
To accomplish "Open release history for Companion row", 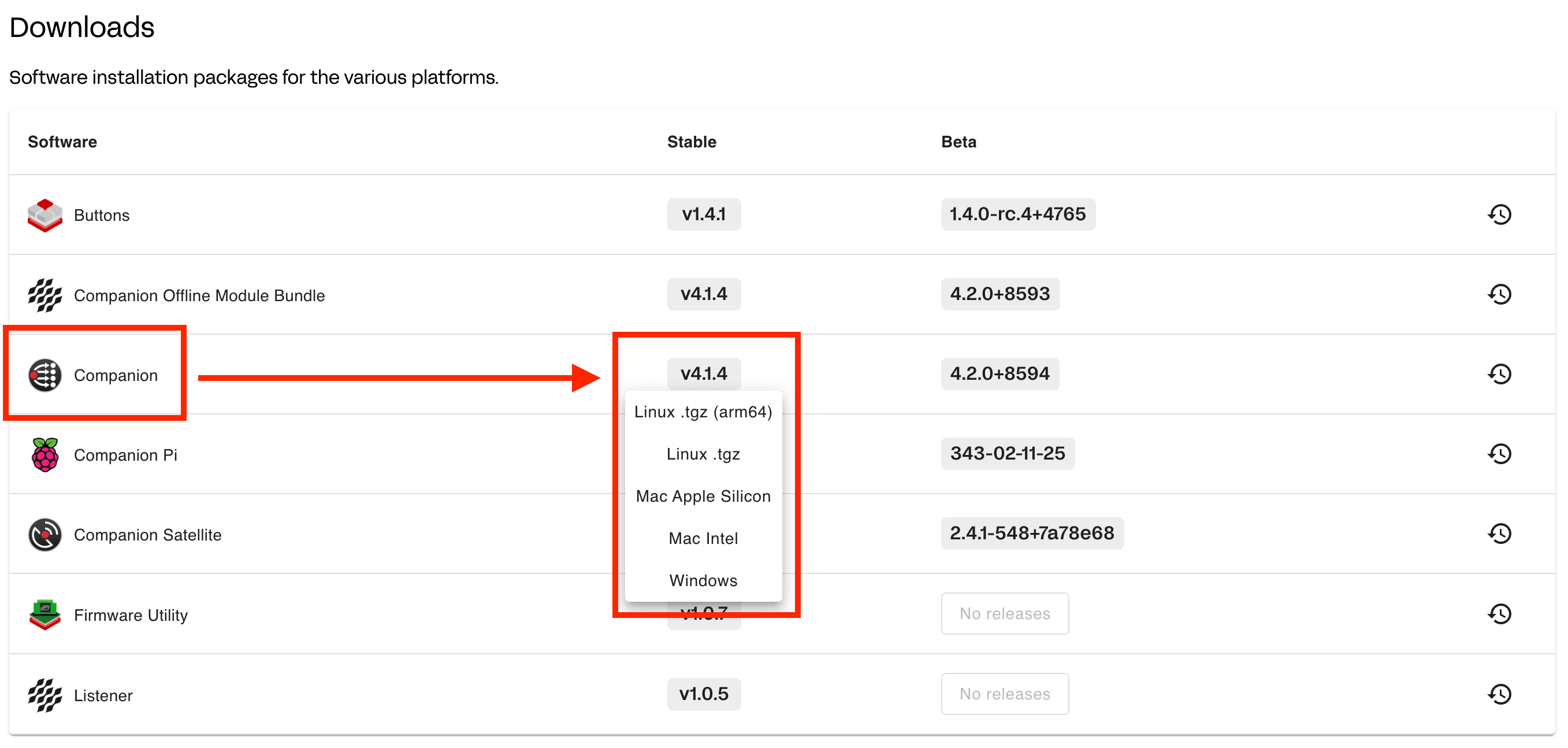I will 1499,374.
